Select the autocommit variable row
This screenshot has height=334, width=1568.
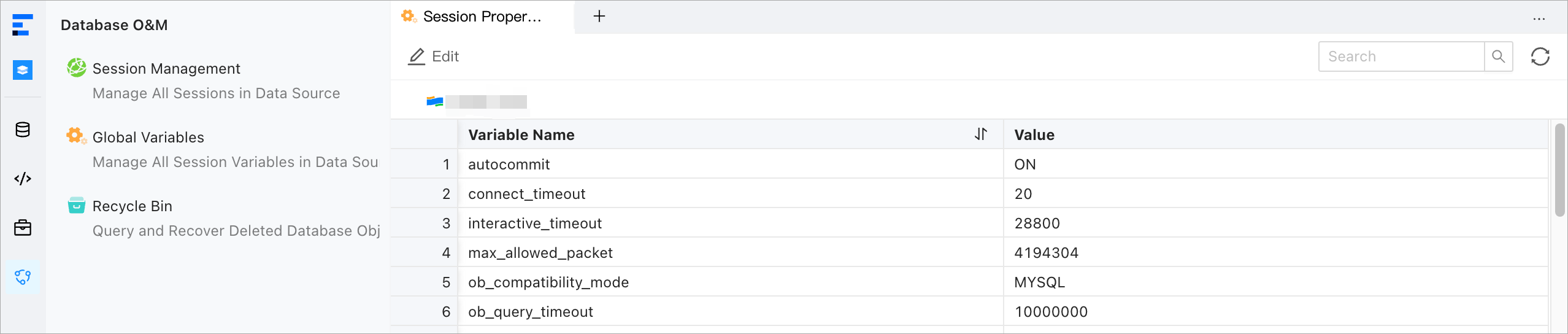(x=509, y=165)
